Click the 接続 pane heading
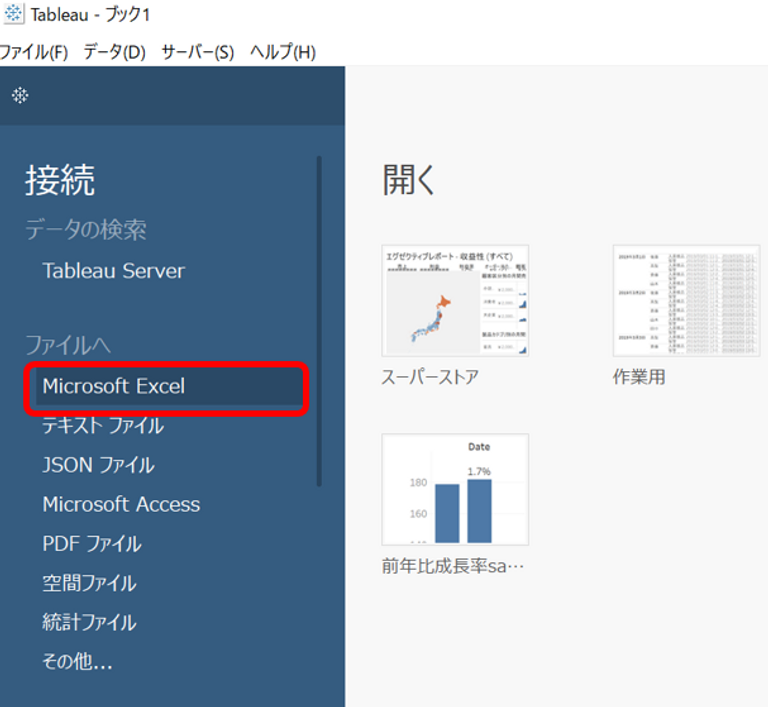Viewport: 768px width, 707px height. point(60,180)
